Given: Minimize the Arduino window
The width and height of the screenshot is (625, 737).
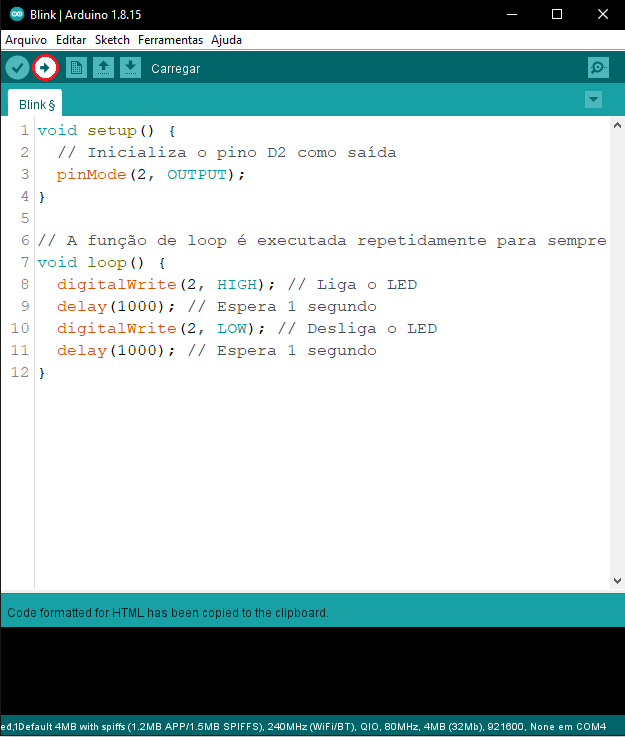Looking at the screenshot, I should click(x=512, y=15).
